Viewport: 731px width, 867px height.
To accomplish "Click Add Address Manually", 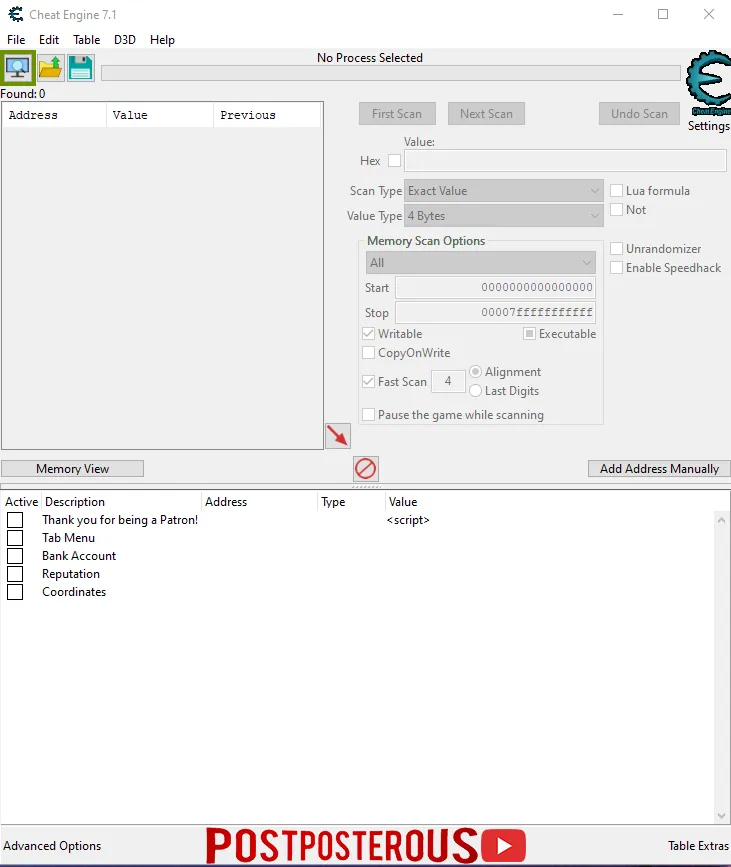I will [659, 469].
